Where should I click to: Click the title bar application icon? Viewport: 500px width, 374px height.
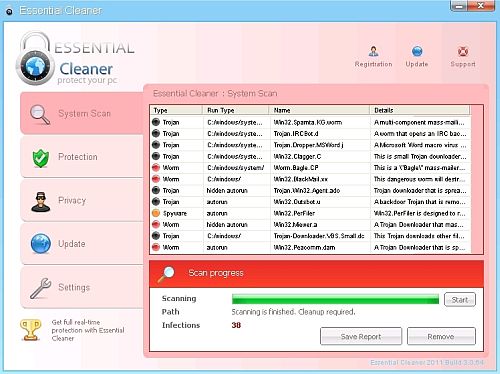(10, 11)
